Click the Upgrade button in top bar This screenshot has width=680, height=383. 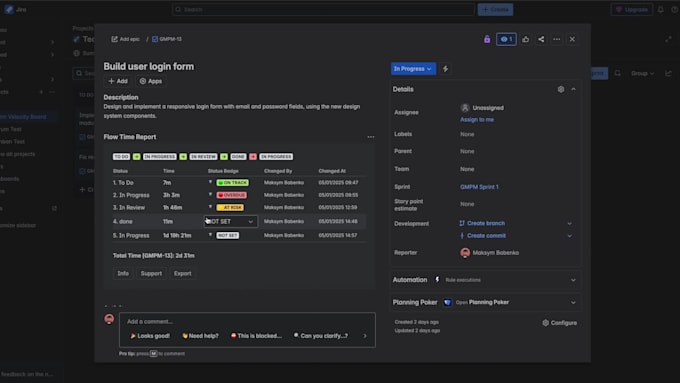632,10
